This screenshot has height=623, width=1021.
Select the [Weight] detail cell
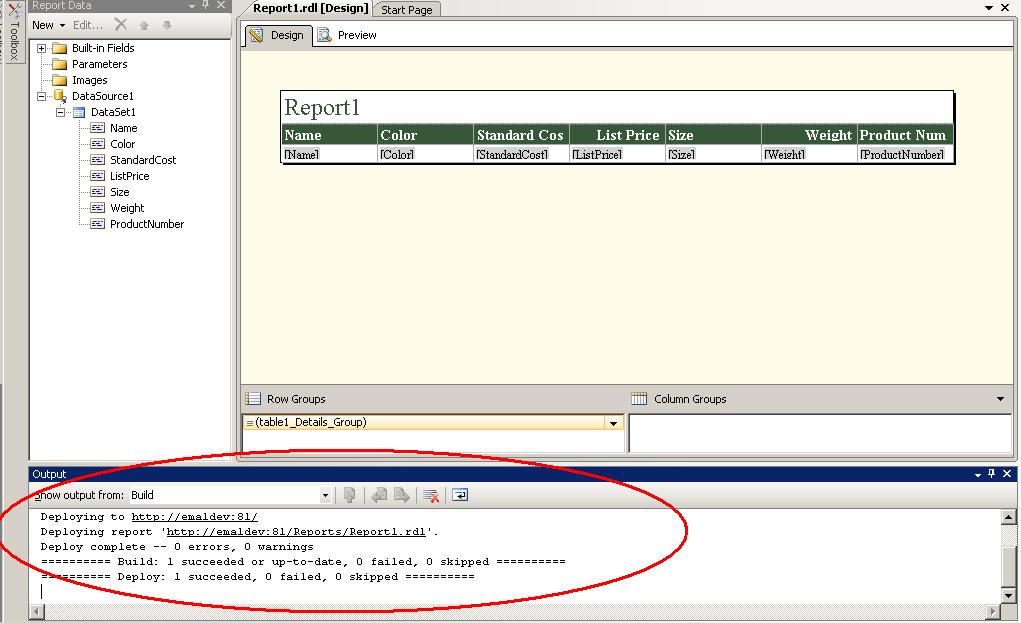pyautogui.click(x=809, y=154)
